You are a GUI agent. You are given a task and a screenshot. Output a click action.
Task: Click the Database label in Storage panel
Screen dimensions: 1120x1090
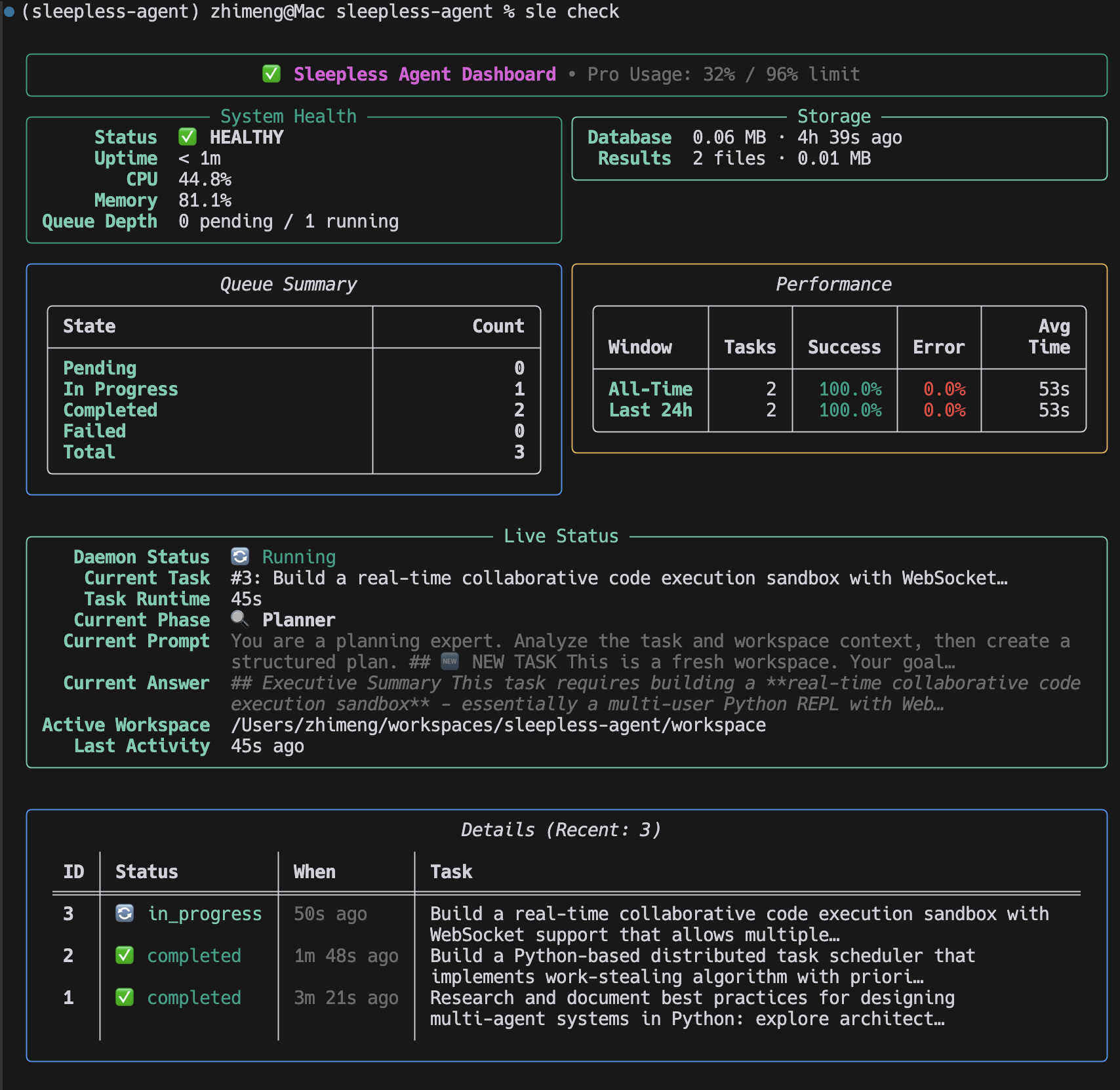pos(630,137)
